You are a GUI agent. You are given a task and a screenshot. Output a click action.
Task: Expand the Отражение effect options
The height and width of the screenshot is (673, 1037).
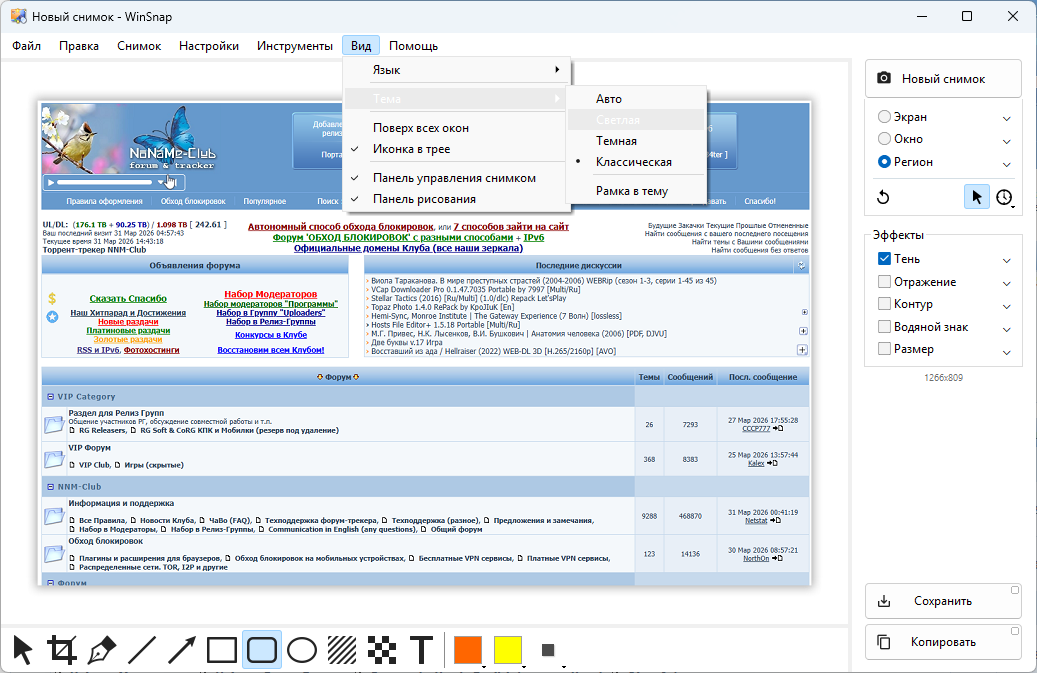(1007, 283)
